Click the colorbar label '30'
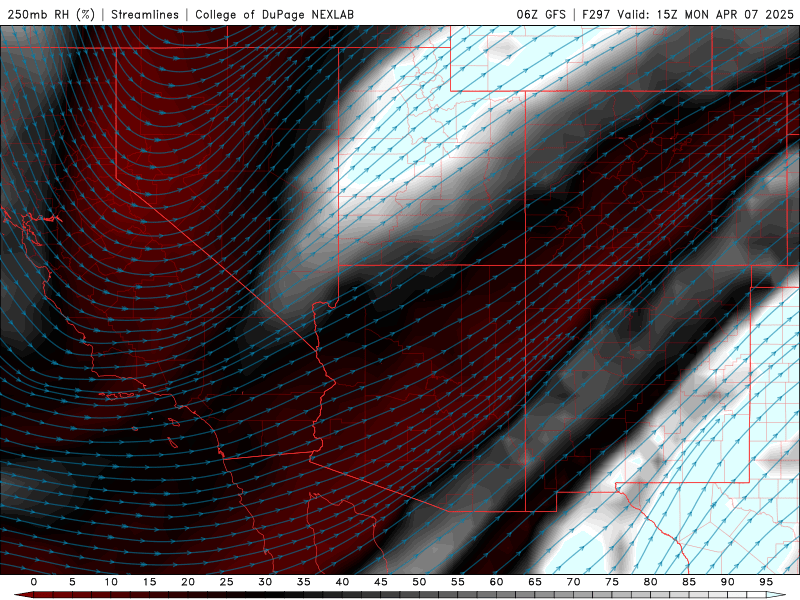 pos(265,582)
